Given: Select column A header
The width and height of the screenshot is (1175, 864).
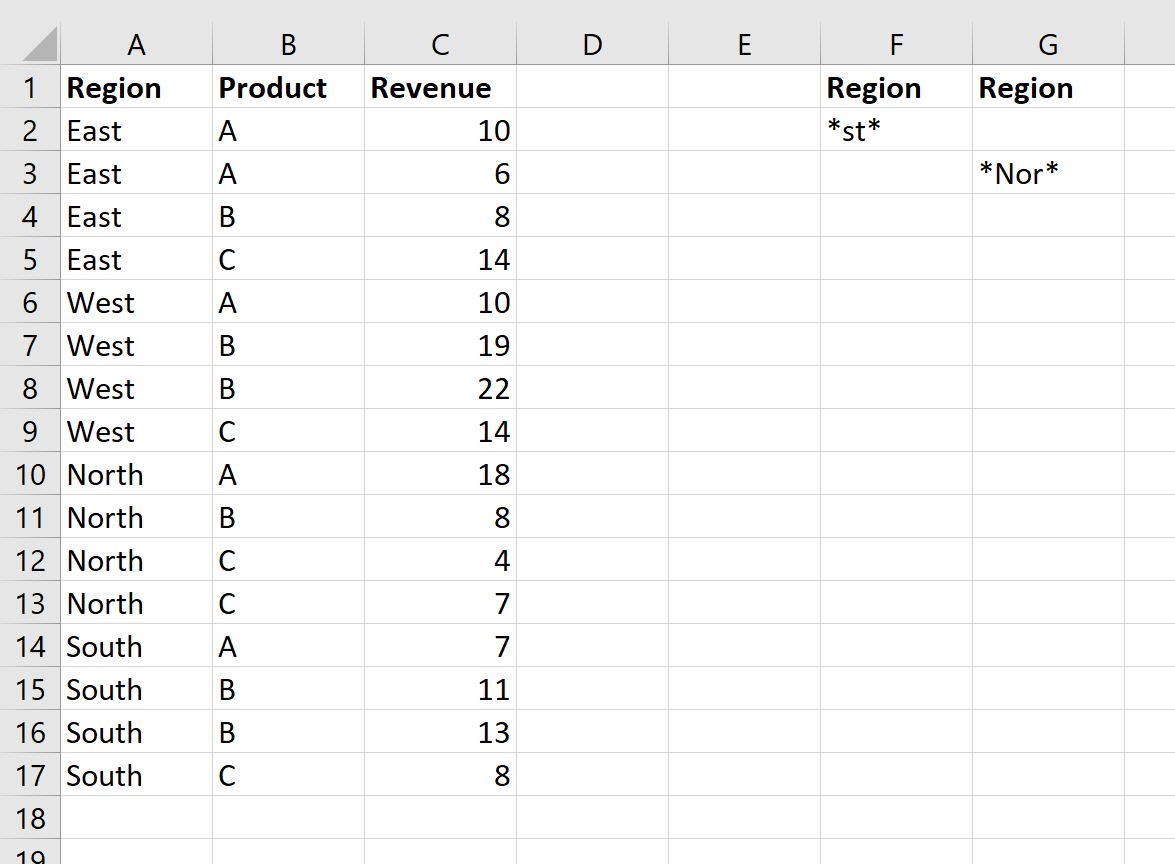Looking at the screenshot, I should [x=137, y=44].
